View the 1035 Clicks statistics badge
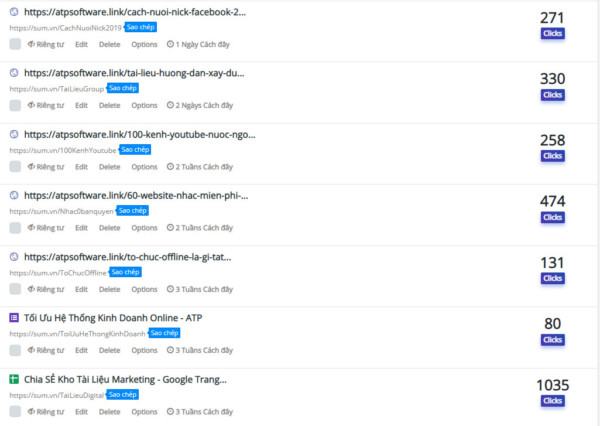 (553, 401)
